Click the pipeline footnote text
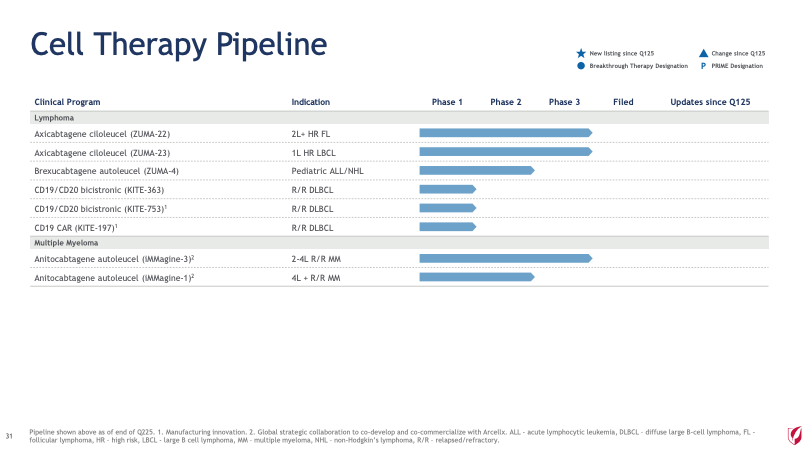The height and width of the screenshot is (450, 812). click(392, 436)
